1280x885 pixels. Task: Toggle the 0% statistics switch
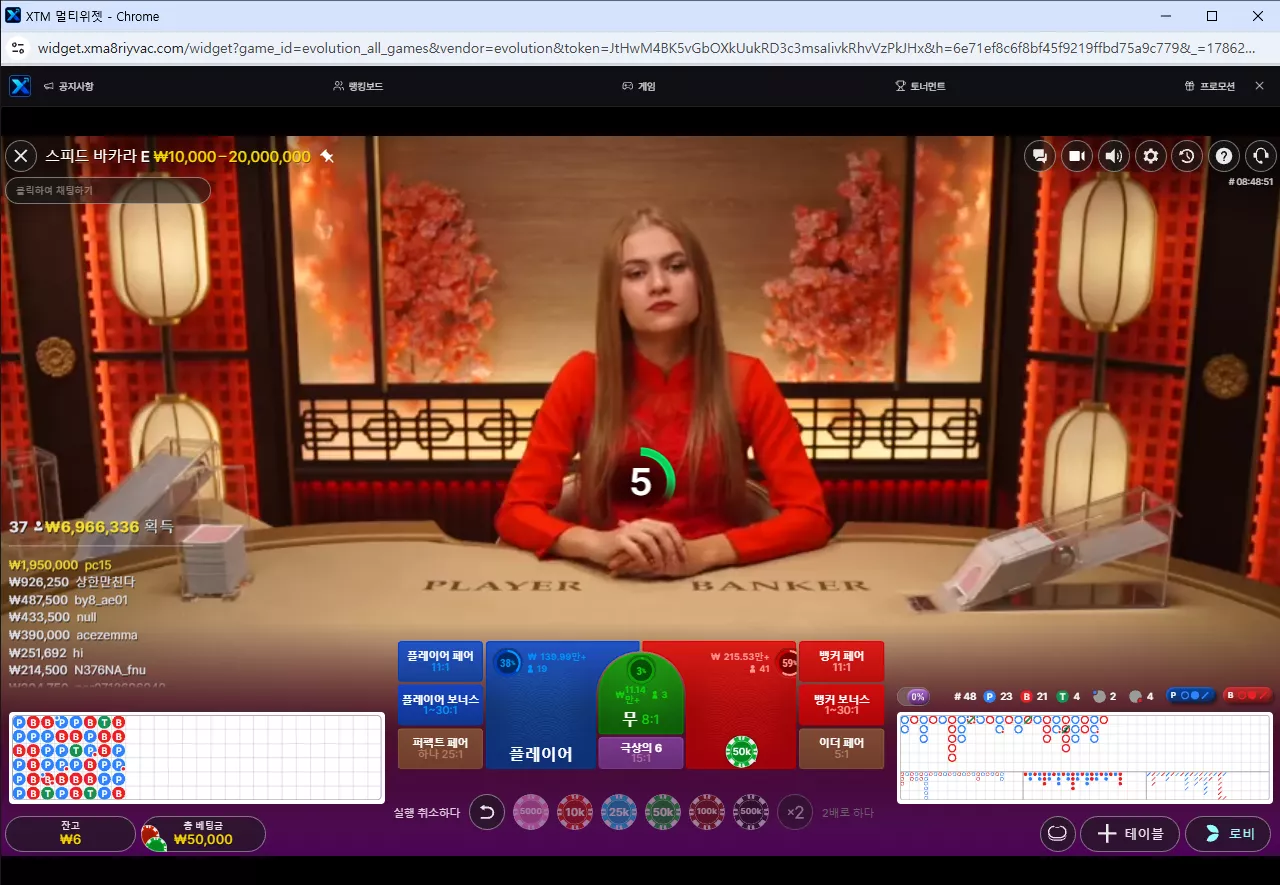click(x=915, y=696)
